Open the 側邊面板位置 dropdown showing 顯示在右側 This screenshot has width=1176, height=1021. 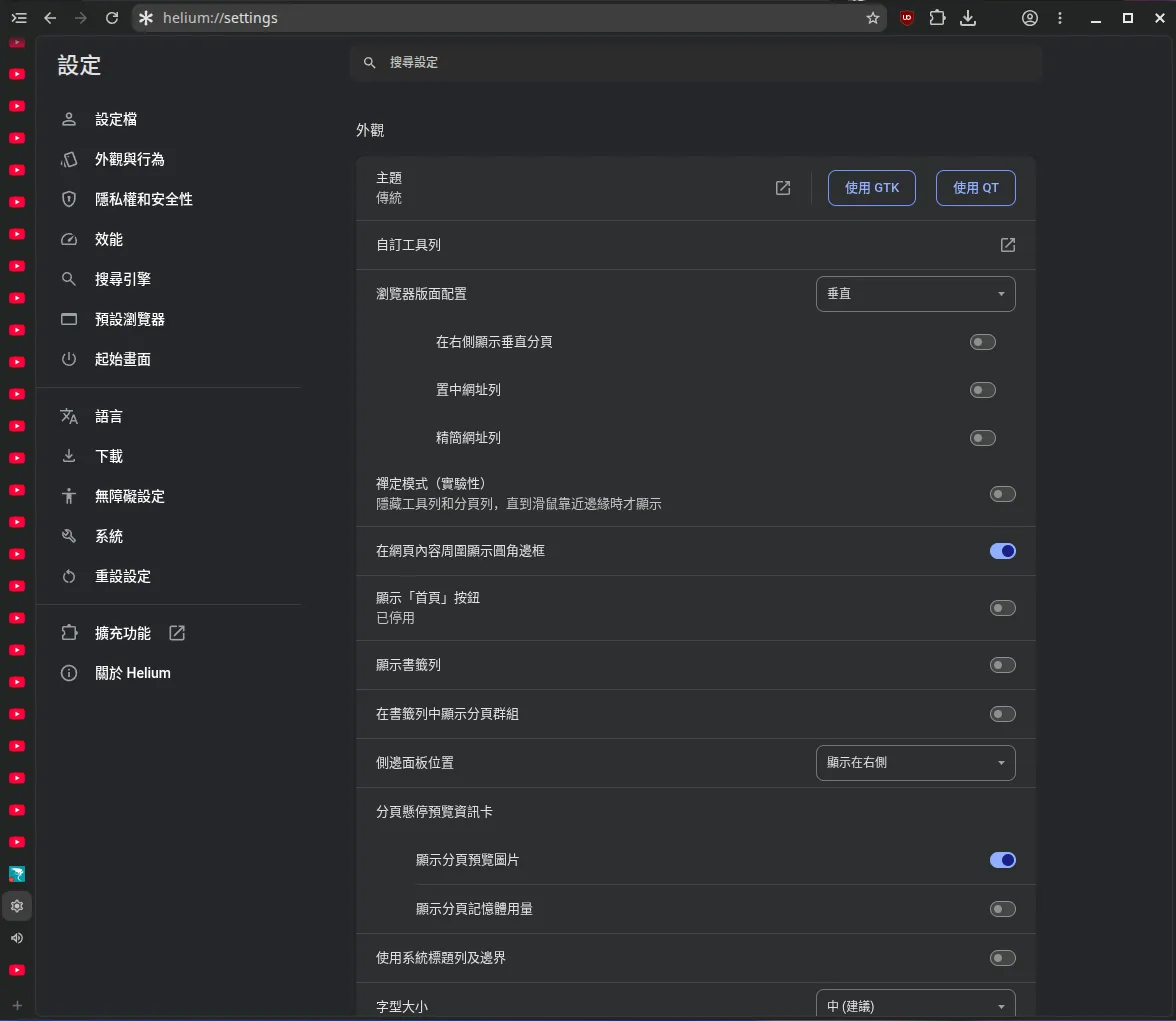click(x=916, y=763)
